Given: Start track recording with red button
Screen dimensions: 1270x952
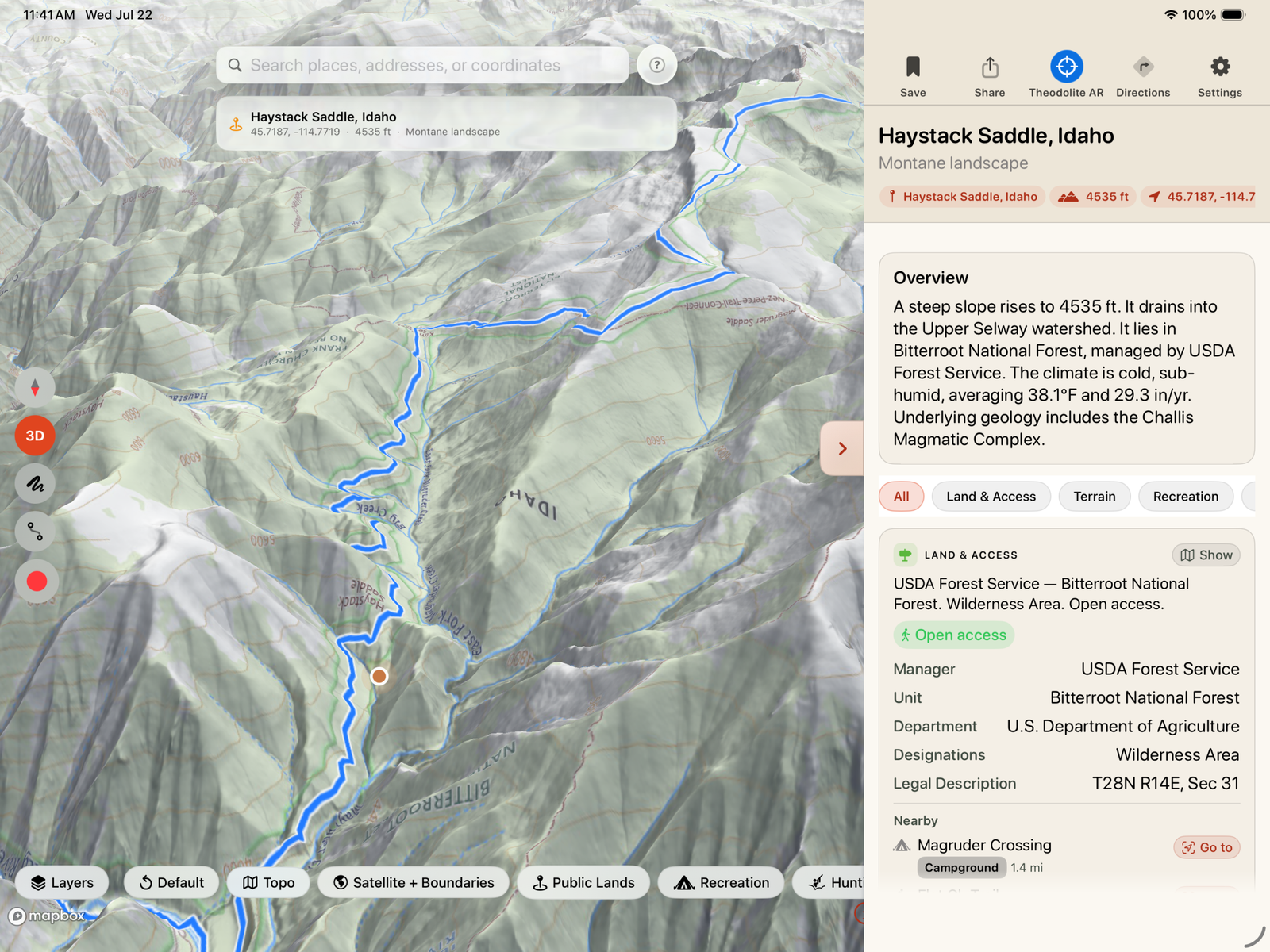Looking at the screenshot, I should tap(37, 582).
